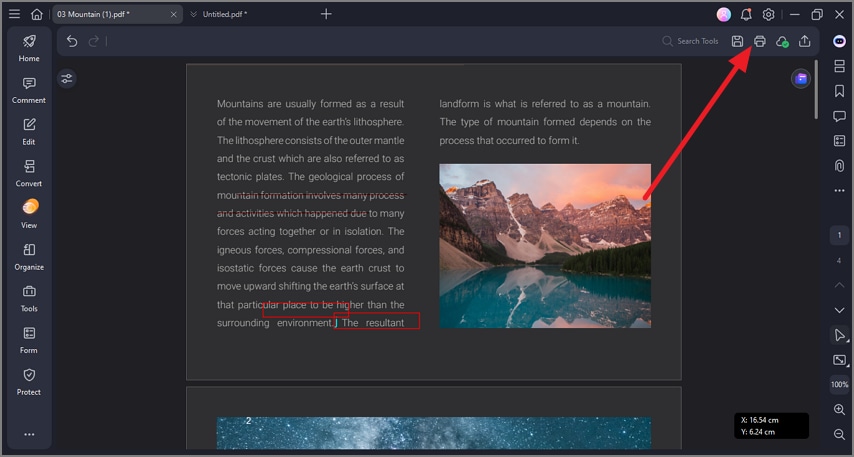Choose the select cursor tool

coord(839,335)
